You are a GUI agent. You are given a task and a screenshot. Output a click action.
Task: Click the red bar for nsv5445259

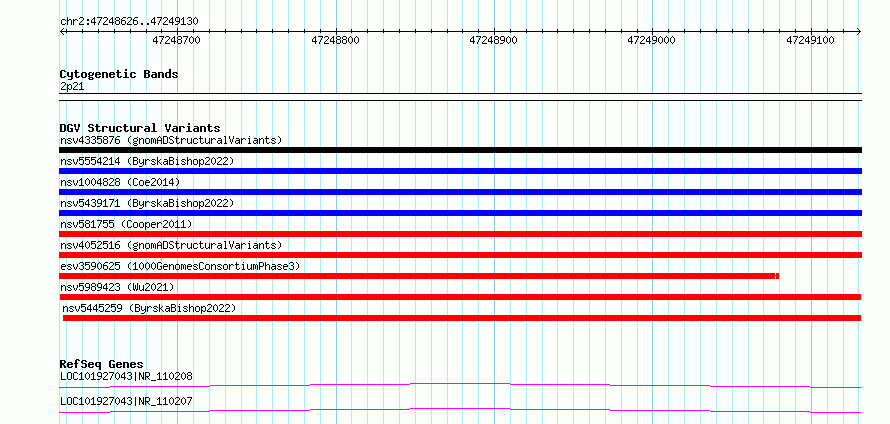click(461, 318)
